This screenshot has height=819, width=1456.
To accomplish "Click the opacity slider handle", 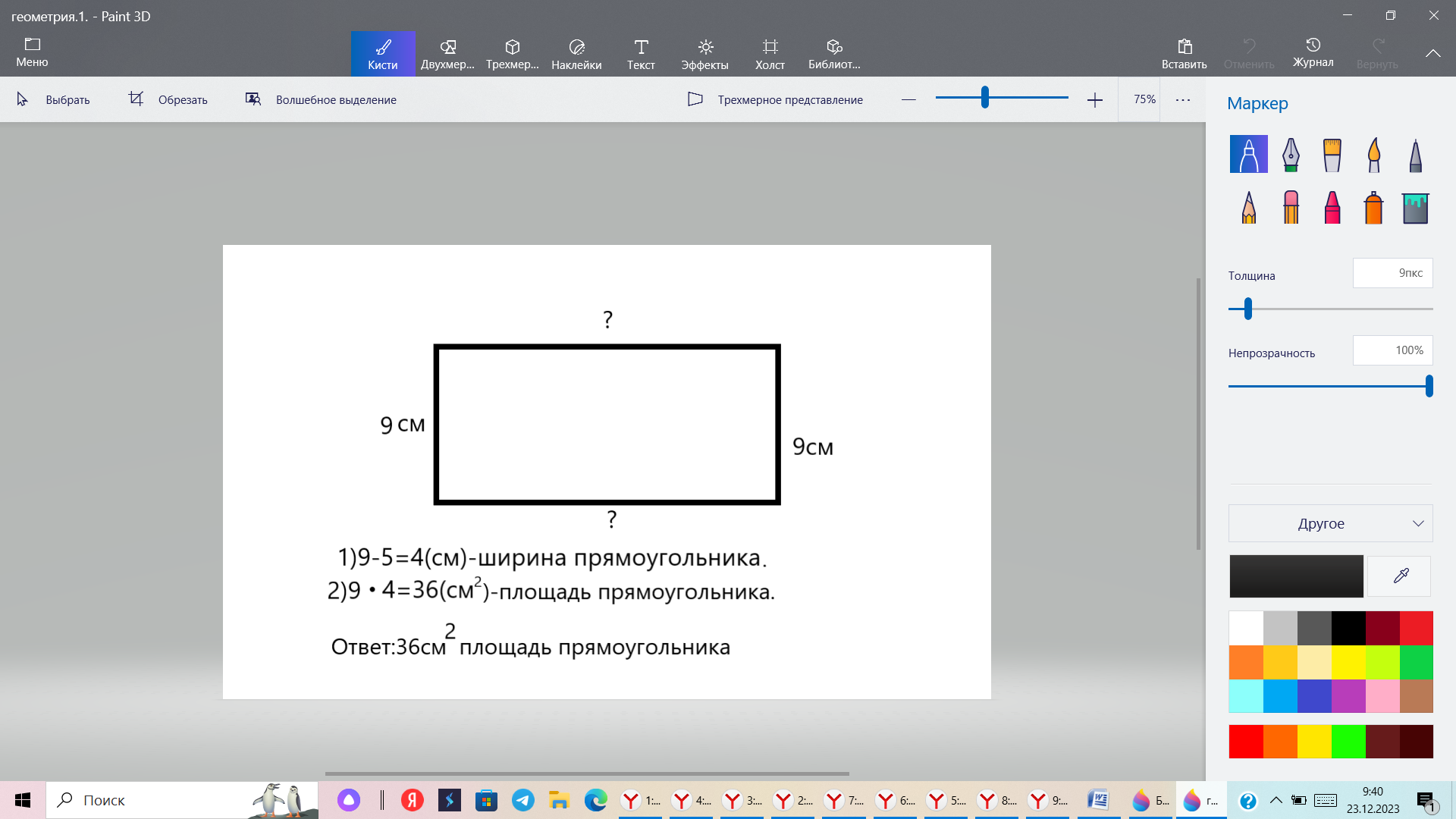I will pos(1429,386).
